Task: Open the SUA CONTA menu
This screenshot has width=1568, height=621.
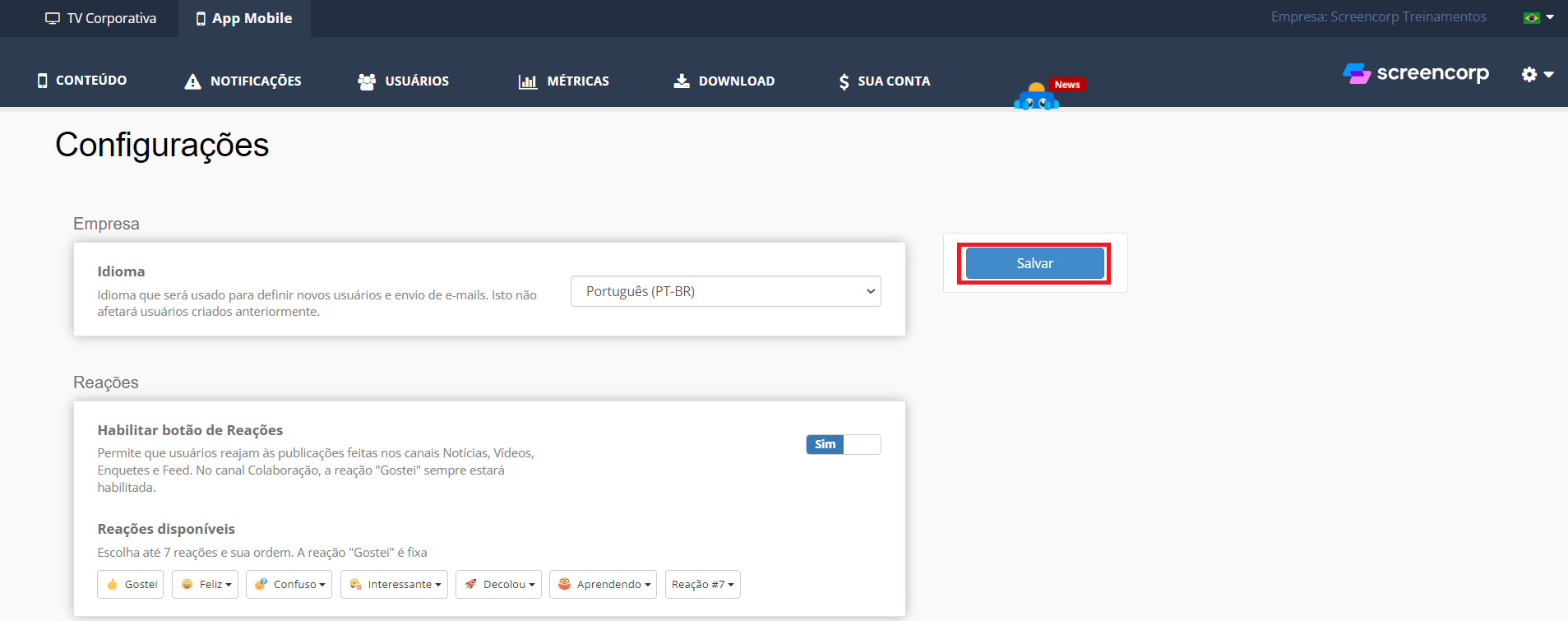Action: click(x=885, y=81)
